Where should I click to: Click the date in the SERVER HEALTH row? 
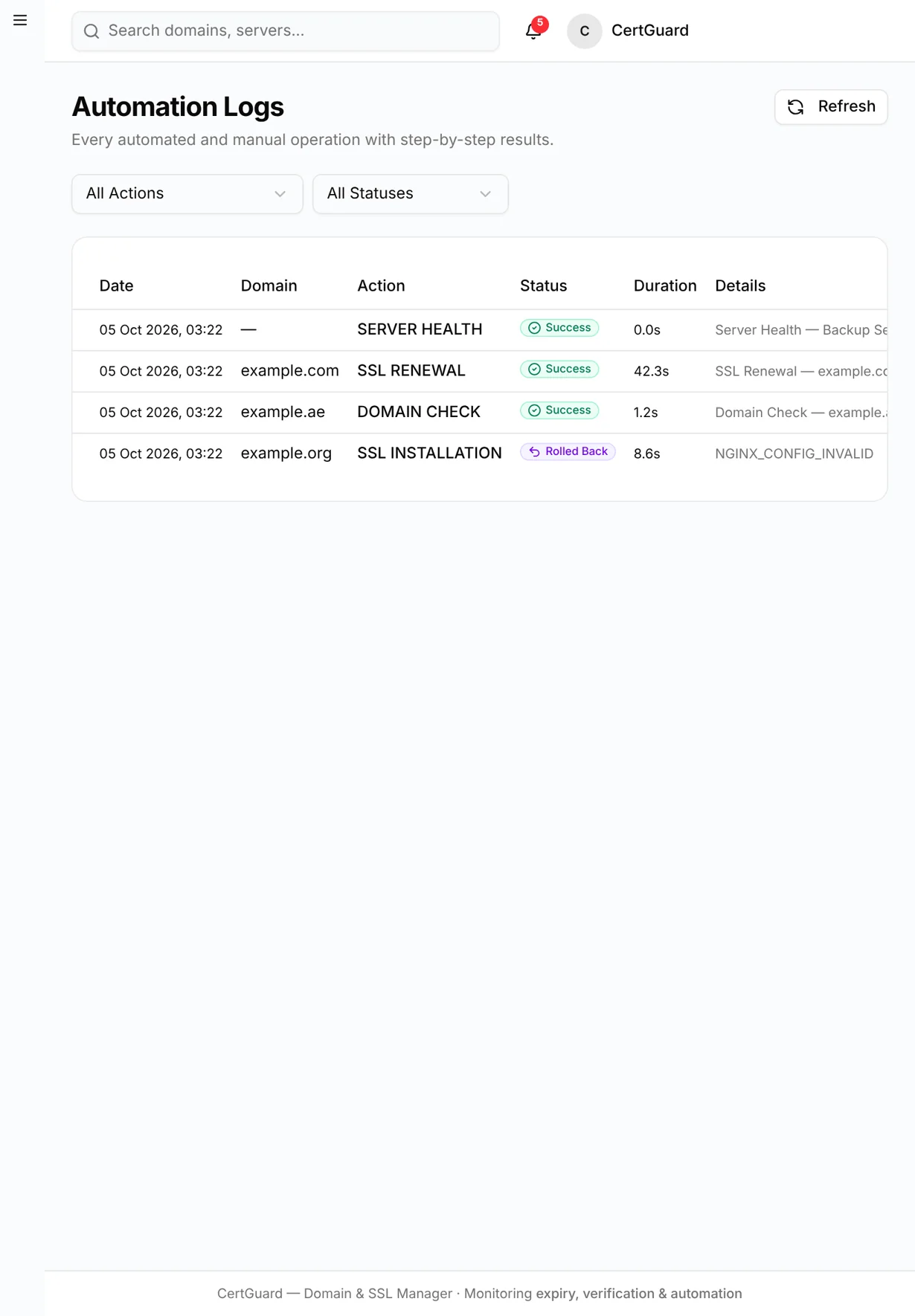point(161,330)
